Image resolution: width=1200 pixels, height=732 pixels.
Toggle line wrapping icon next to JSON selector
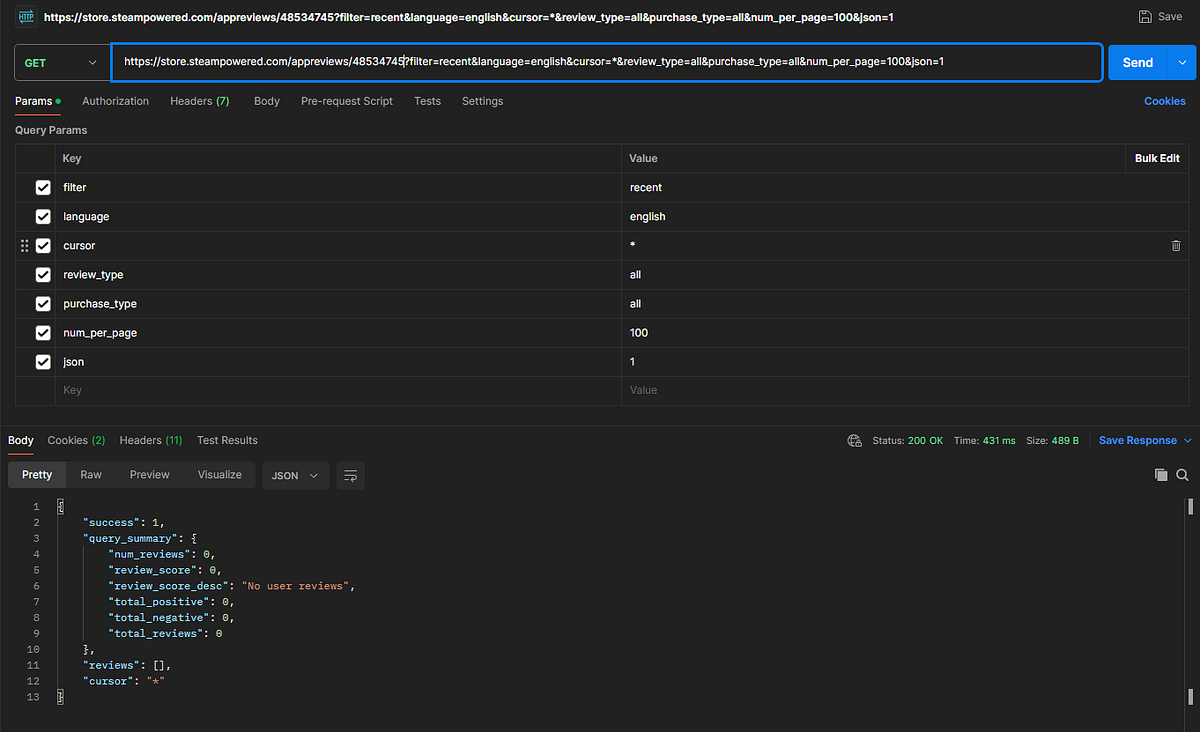[350, 474]
